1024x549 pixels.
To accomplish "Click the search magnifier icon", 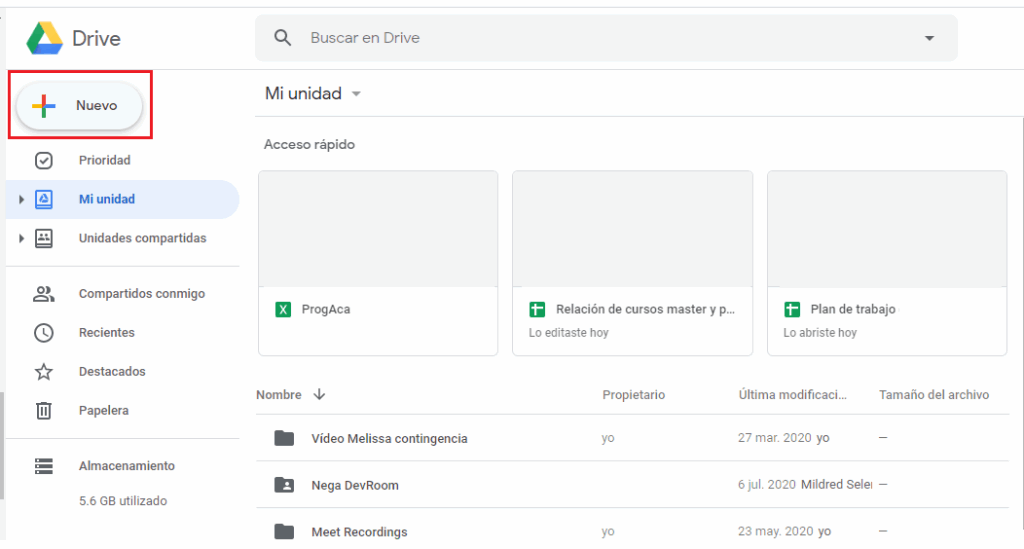I will pyautogui.click(x=283, y=38).
